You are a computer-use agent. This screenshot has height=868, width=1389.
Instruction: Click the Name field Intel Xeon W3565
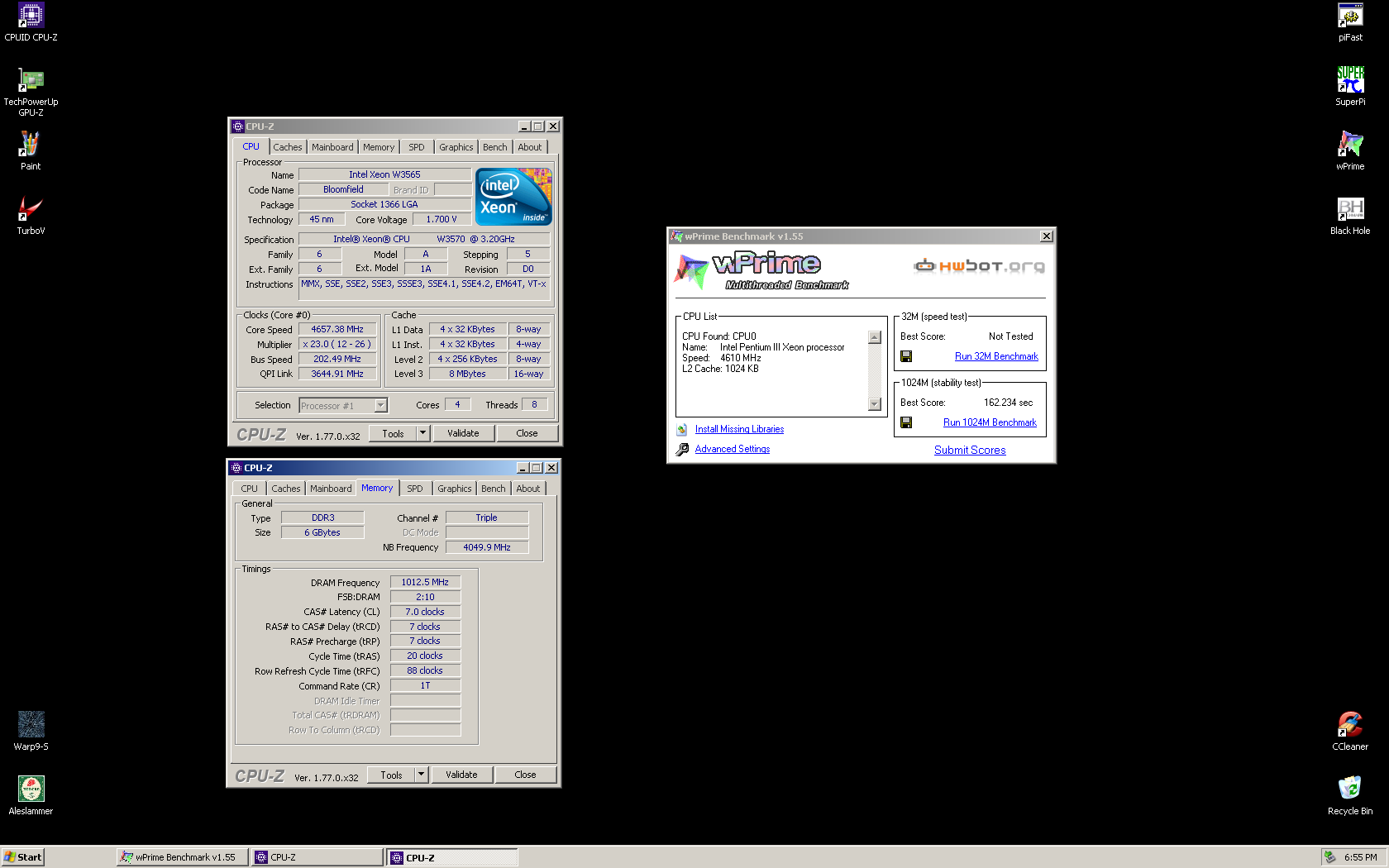pyautogui.click(x=384, y=174)
